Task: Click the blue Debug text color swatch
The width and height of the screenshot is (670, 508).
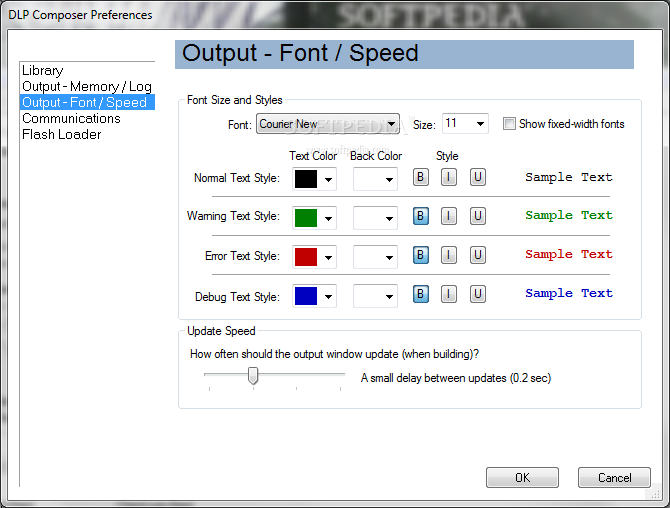Action: click(x=306, y=296)
